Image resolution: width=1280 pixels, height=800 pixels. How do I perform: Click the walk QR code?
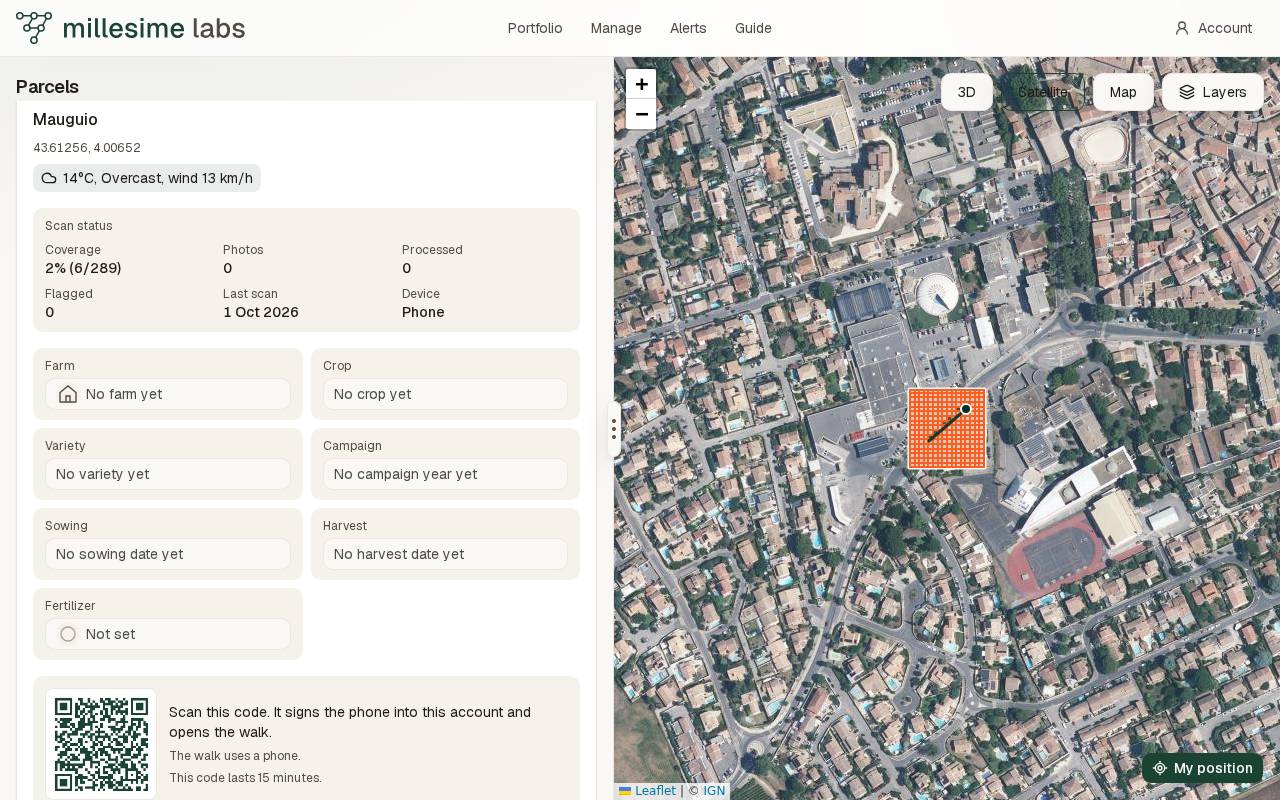pos(101,744)
